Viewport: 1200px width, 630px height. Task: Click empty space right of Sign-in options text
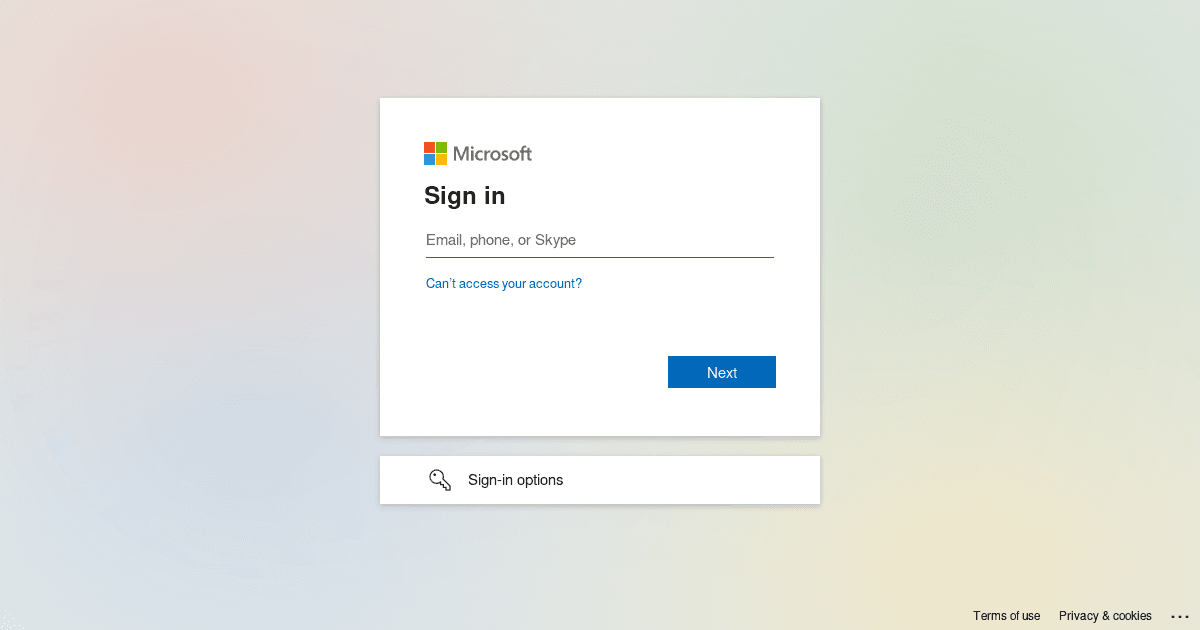point(690,480)
